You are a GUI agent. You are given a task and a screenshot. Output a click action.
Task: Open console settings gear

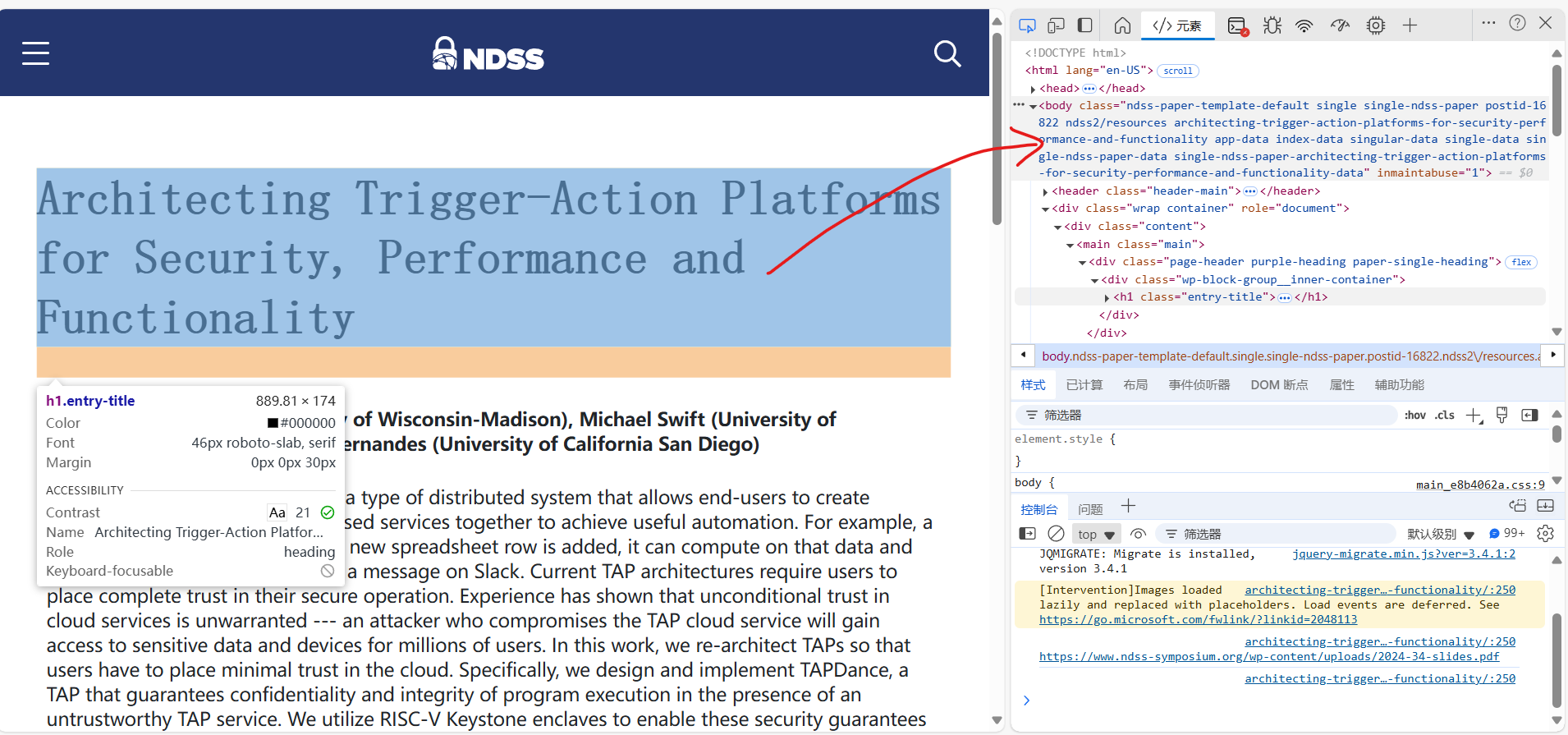click(1545, 534)
